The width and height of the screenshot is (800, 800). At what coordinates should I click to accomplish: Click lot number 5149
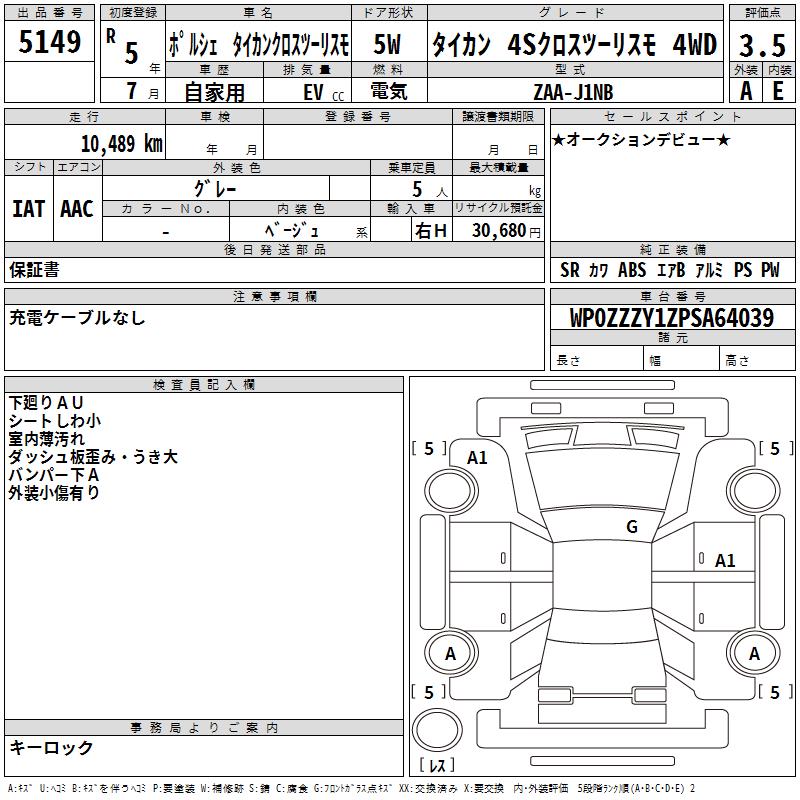(49, 41)
